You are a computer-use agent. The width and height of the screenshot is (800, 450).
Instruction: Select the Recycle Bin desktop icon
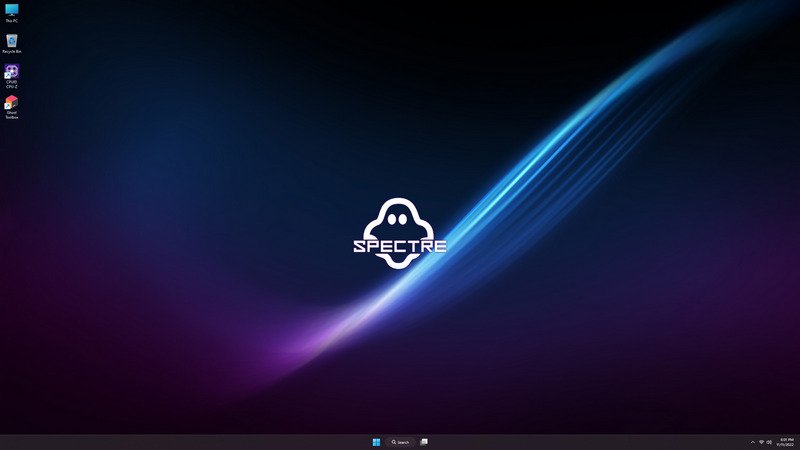pos(12,43)
